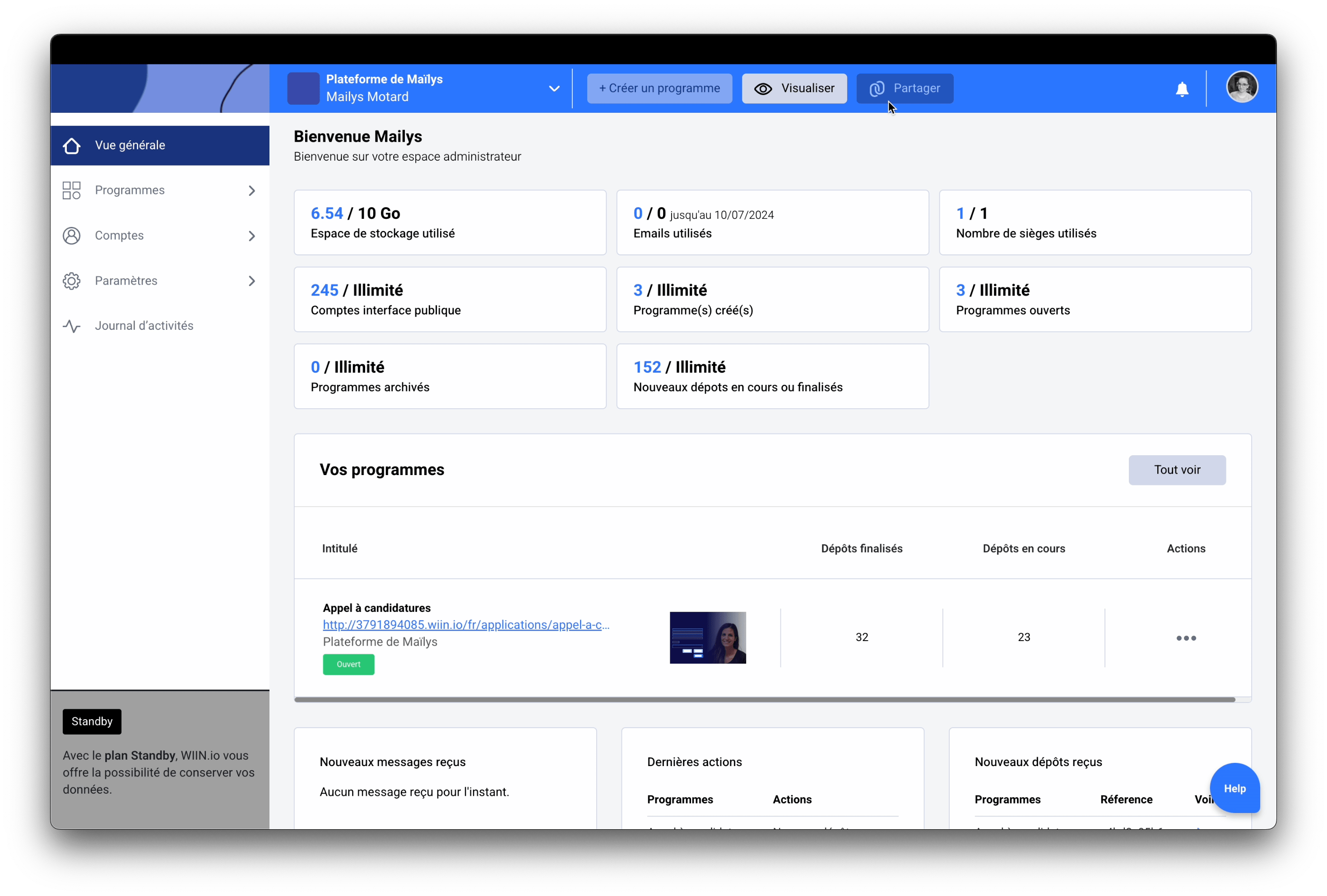Click the 23 deposits in progress value
Screen dimensions: 1327x896
point(1024,637)
